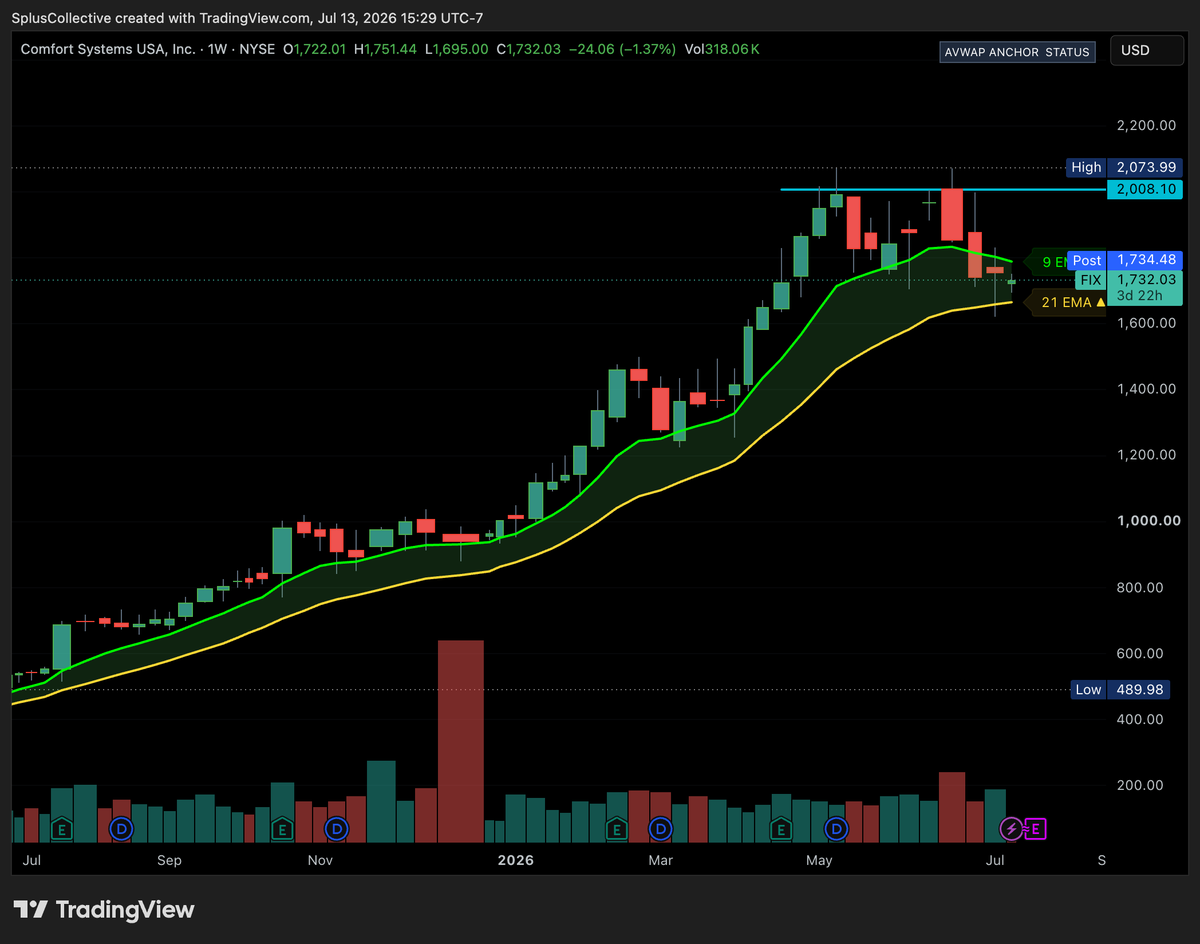Click the 2026 label on time axis

[516, 860]
